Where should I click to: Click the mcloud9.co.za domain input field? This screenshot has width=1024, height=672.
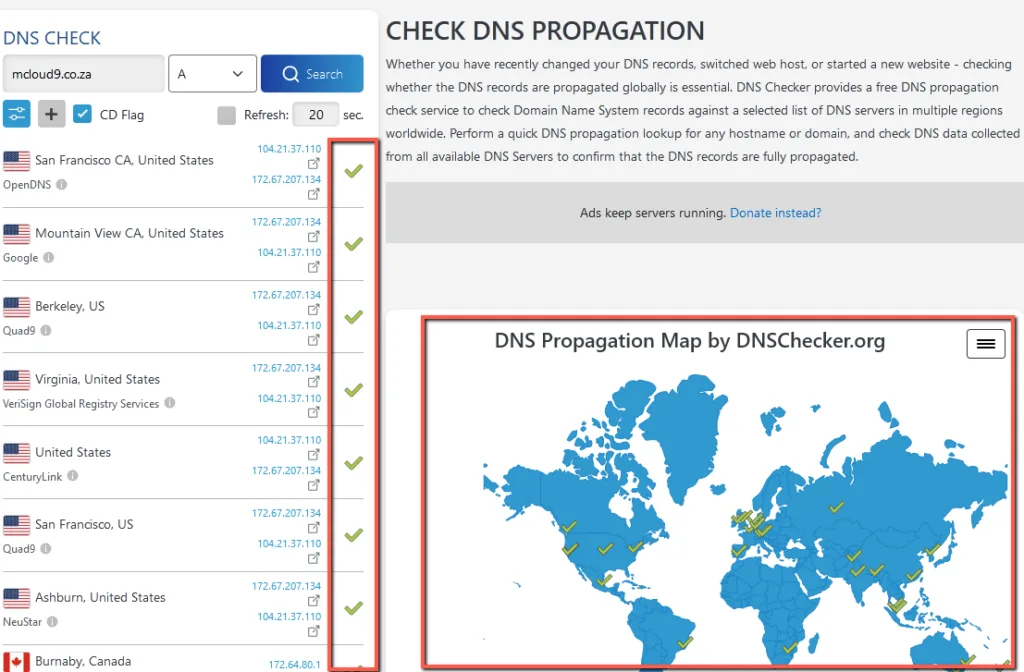pos(84,73)
